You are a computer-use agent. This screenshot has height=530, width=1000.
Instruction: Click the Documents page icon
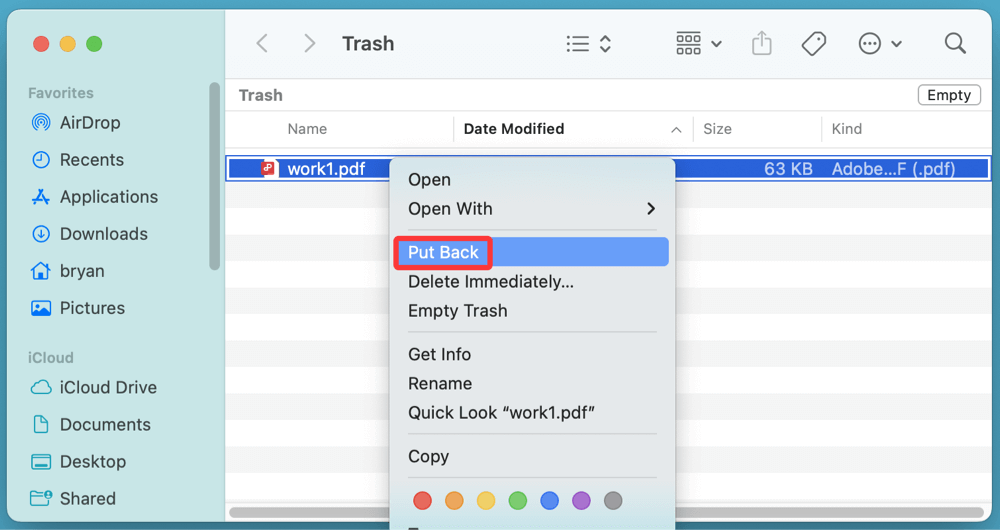click(41, 424)
